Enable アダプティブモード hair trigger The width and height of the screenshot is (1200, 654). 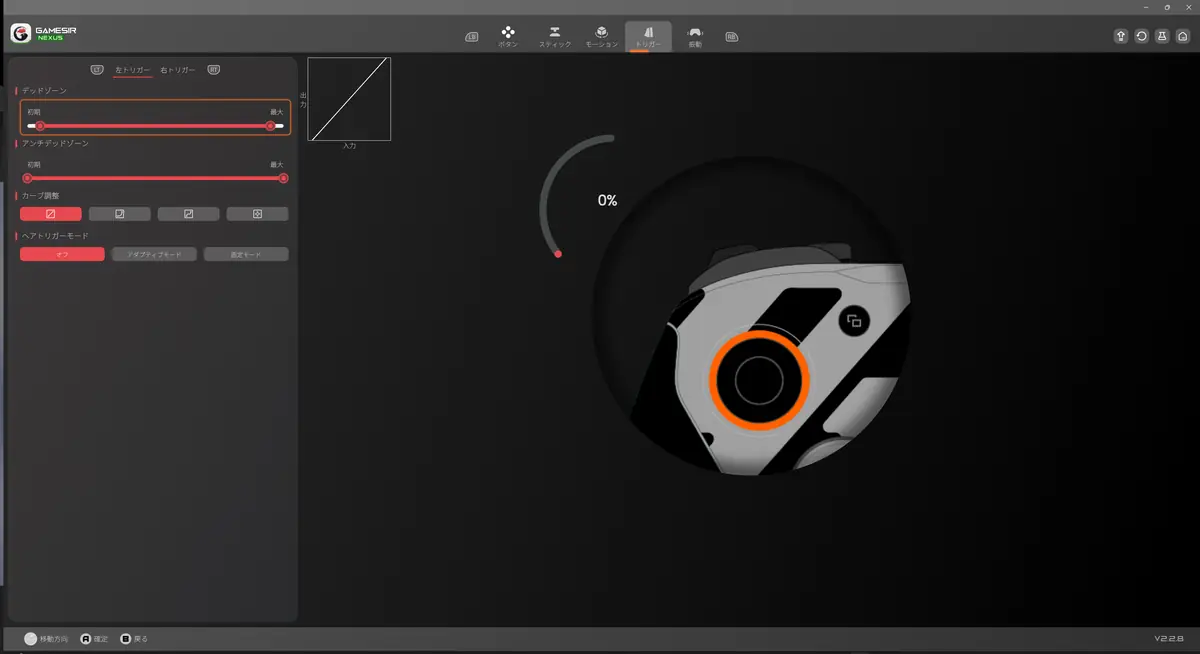click(x=154, y=255)
